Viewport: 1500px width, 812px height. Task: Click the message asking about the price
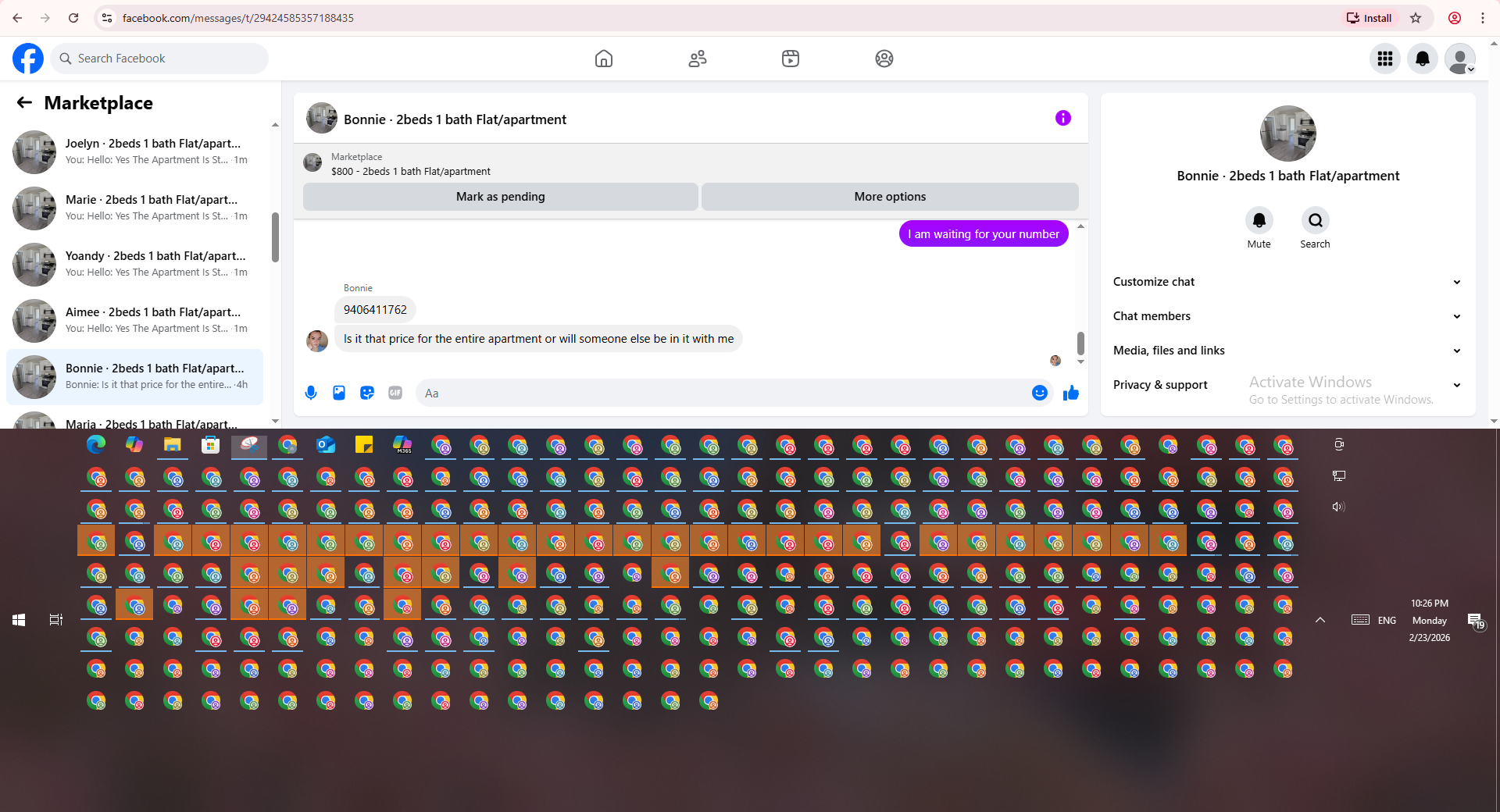pos(538,339)
